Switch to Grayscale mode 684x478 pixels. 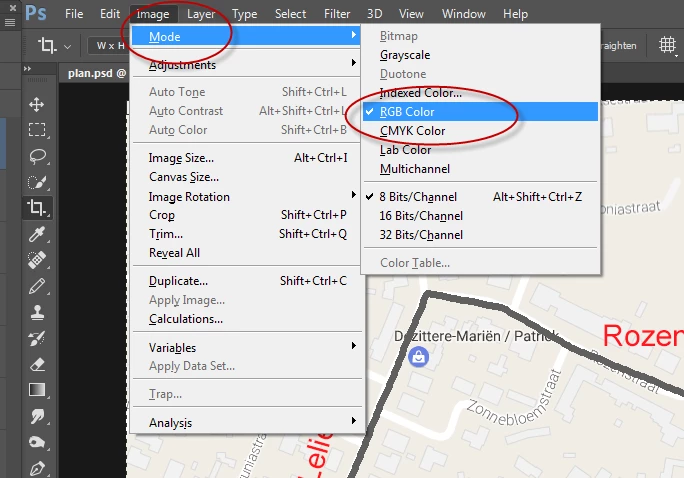(x=480, y=55)
